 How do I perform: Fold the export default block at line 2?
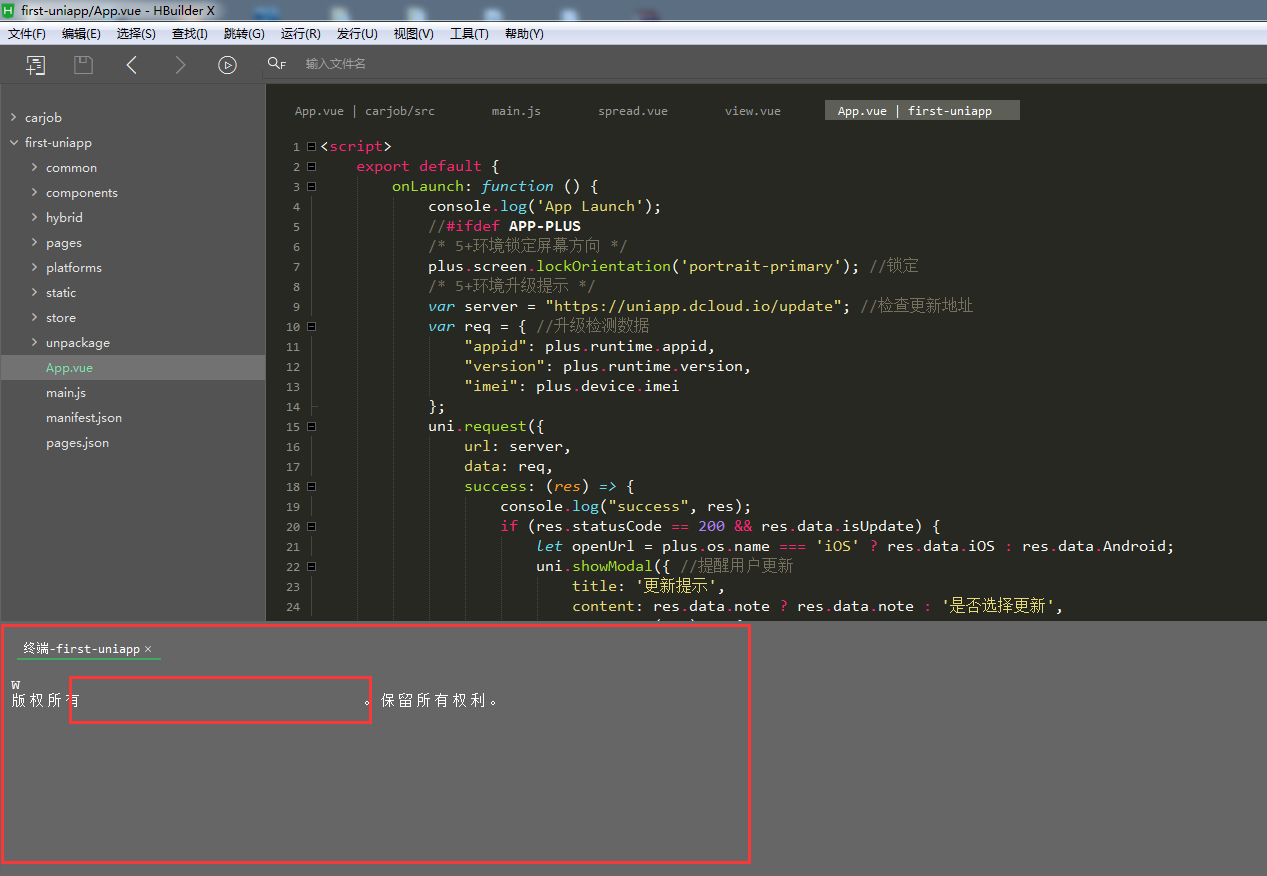311,167
